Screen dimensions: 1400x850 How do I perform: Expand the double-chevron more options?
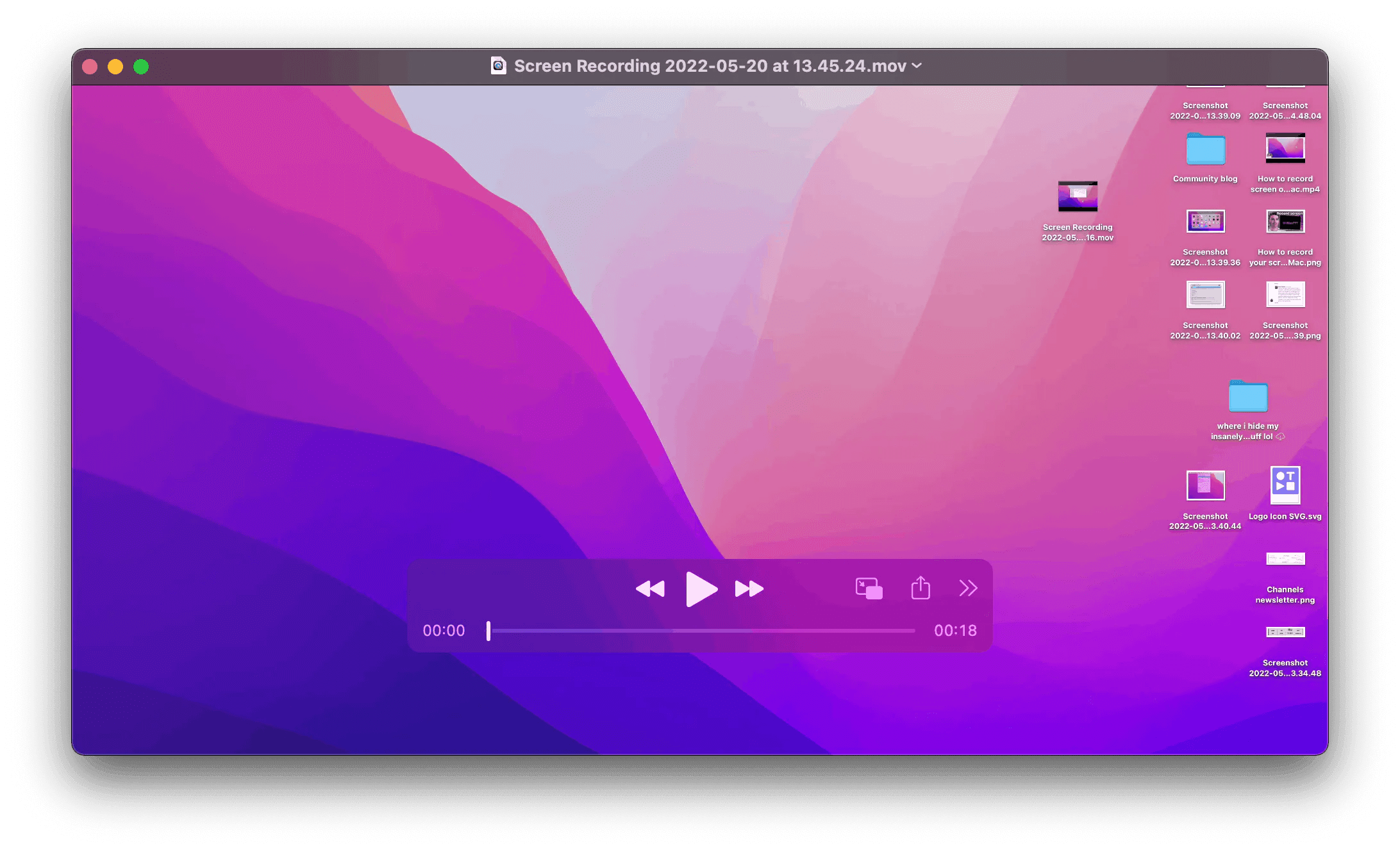coord(968,588)
